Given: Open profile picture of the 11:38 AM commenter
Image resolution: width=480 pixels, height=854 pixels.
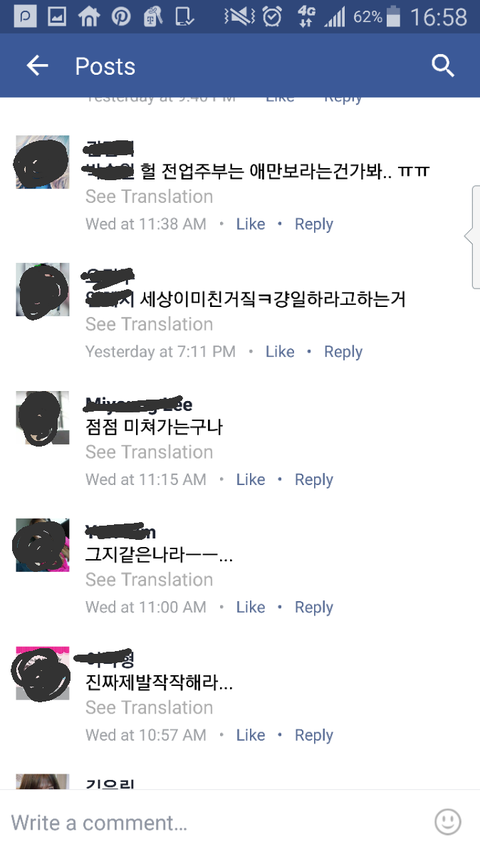Looking at the screenshot, I should tap(42, 162).
